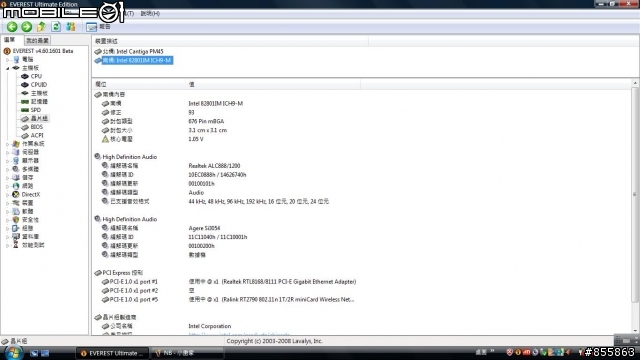
Task: Select CPUID in the tree
Action: [39, 85]
